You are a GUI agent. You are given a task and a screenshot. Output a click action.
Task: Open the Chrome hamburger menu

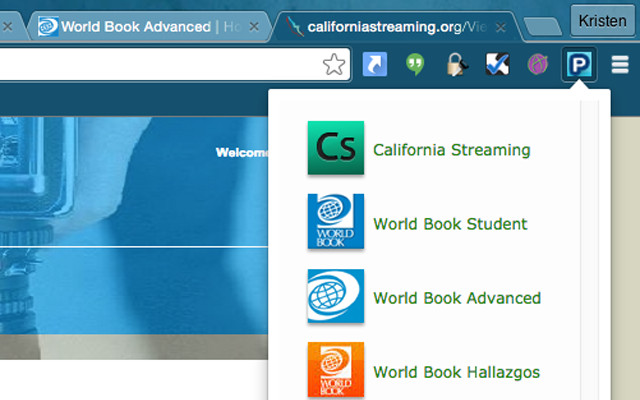[620, 64]
